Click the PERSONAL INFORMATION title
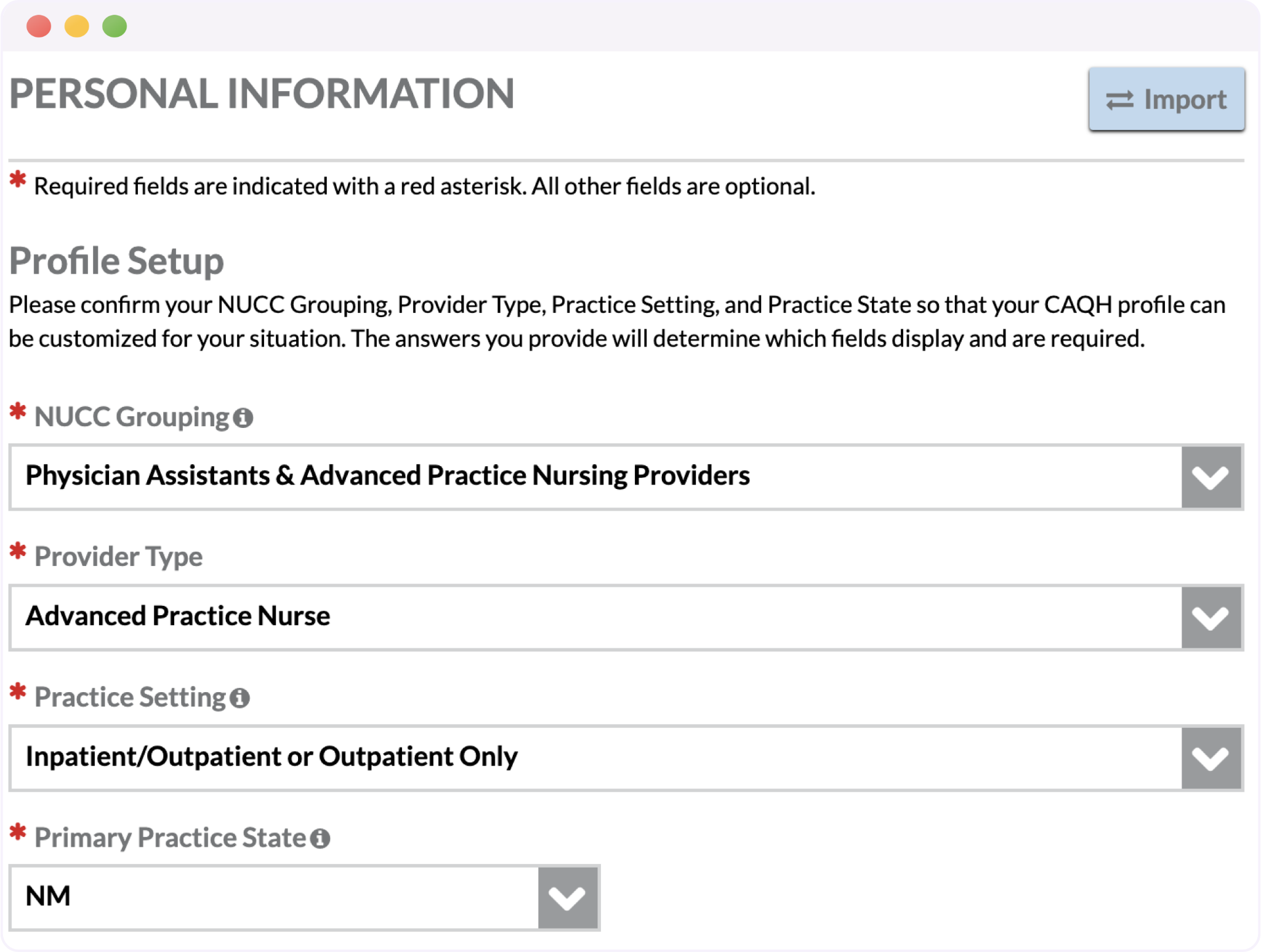This screenshot has height=952, width=1261. click(x=262, y=94)
